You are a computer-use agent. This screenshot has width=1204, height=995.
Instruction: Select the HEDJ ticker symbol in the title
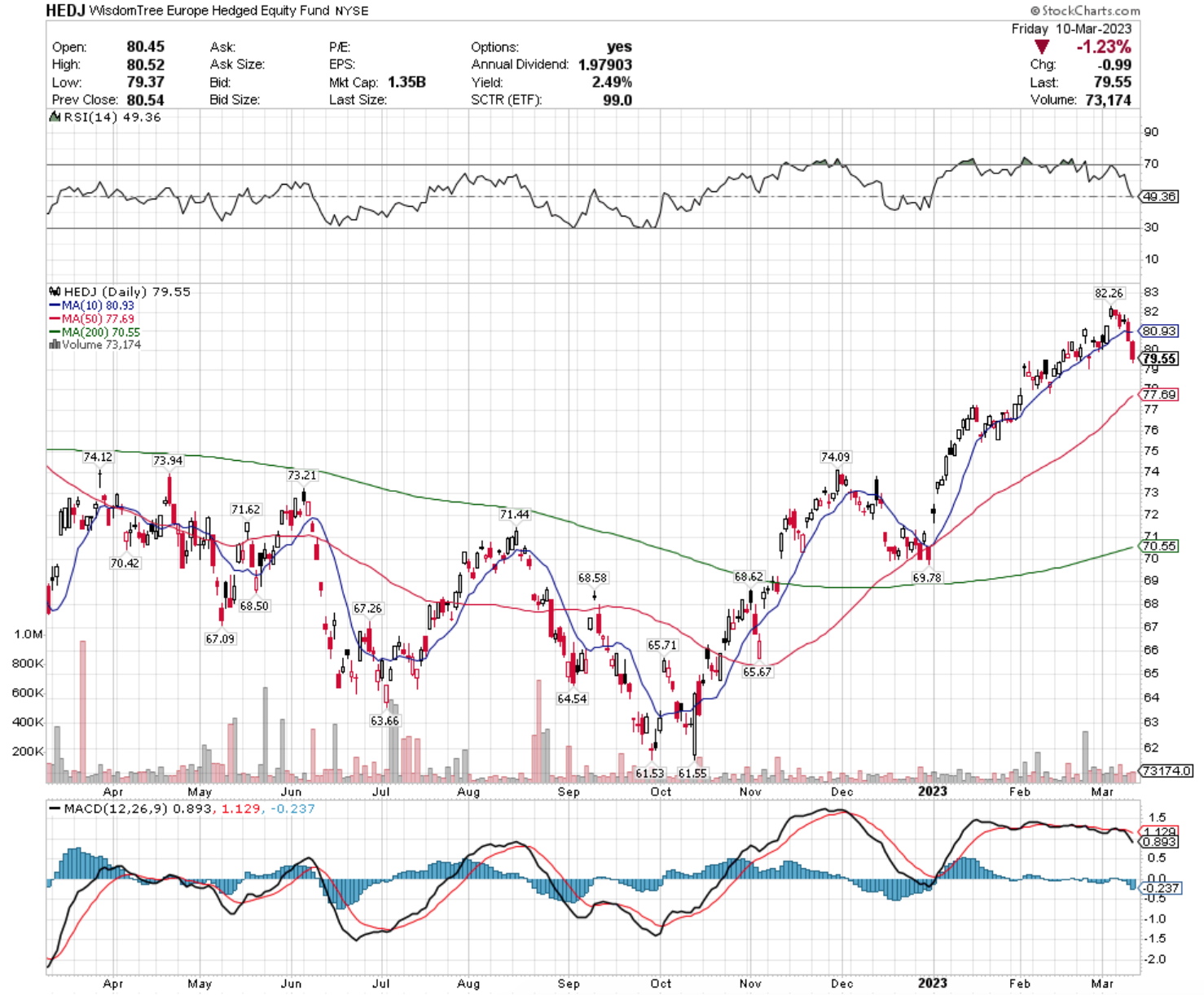point(65,11)
